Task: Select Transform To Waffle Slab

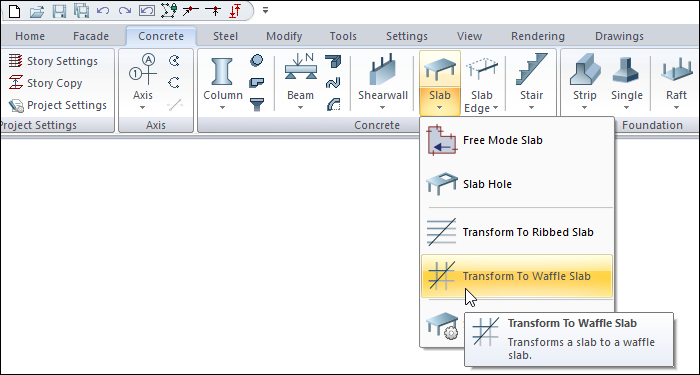Action: pos(517,276)
